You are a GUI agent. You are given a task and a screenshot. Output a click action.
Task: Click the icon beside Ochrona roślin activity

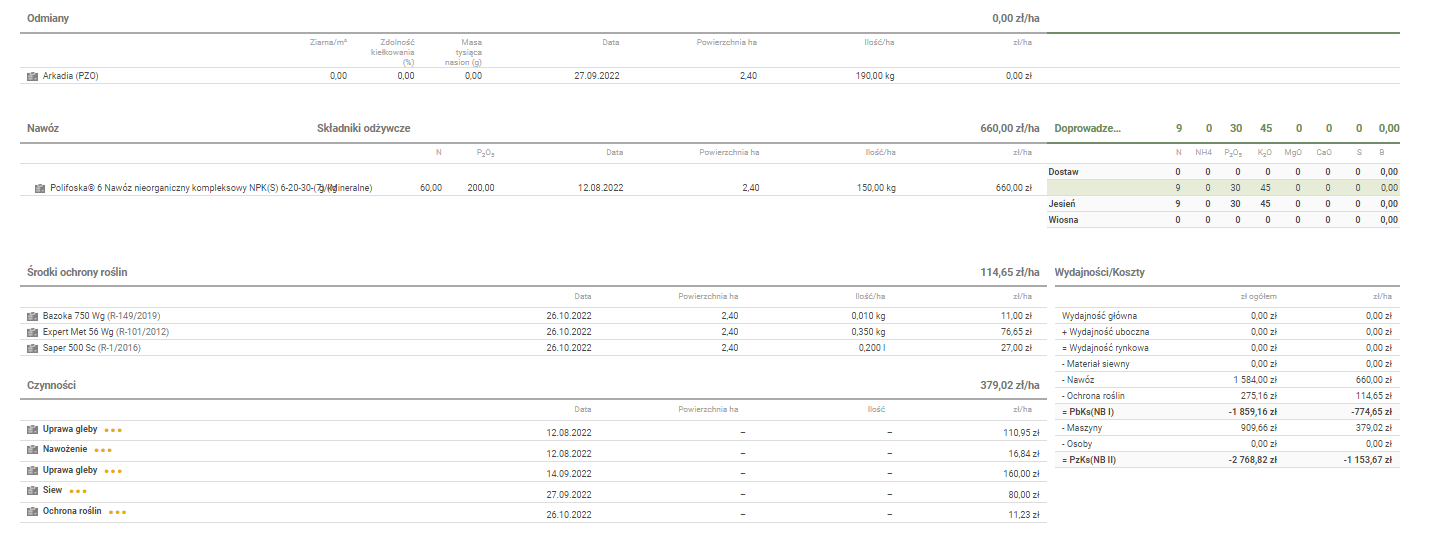click(32, 512)
